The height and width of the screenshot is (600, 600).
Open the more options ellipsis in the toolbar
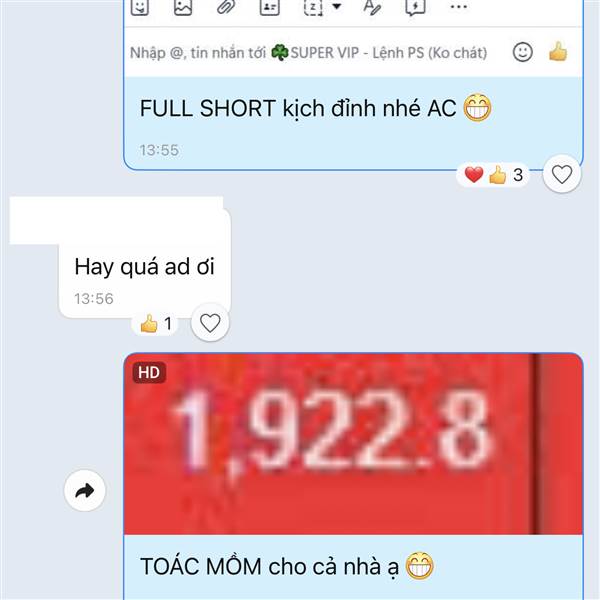pyautogui.click(x=459, y=7)
